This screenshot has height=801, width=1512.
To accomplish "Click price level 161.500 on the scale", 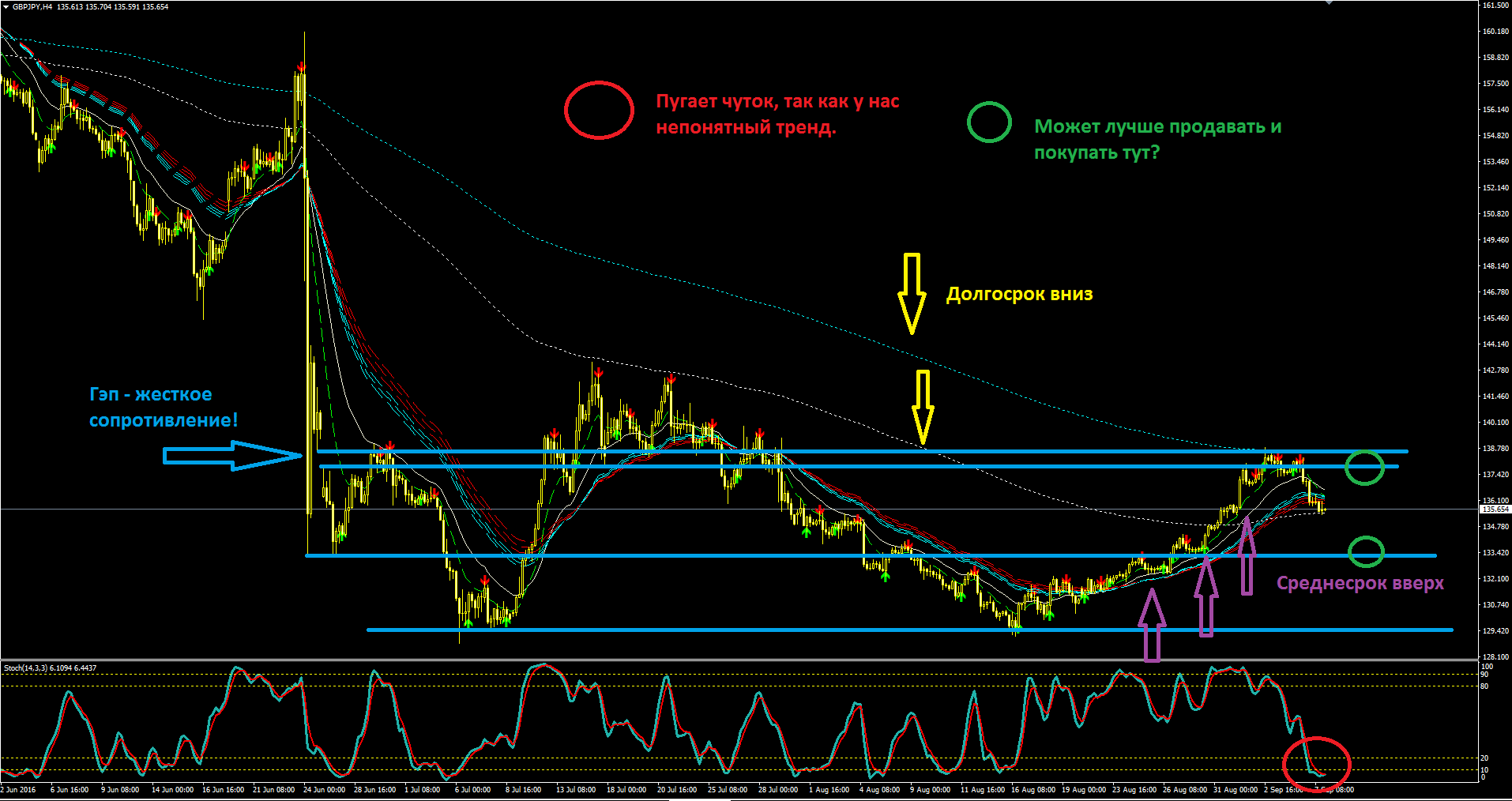I will [1495, 6].
